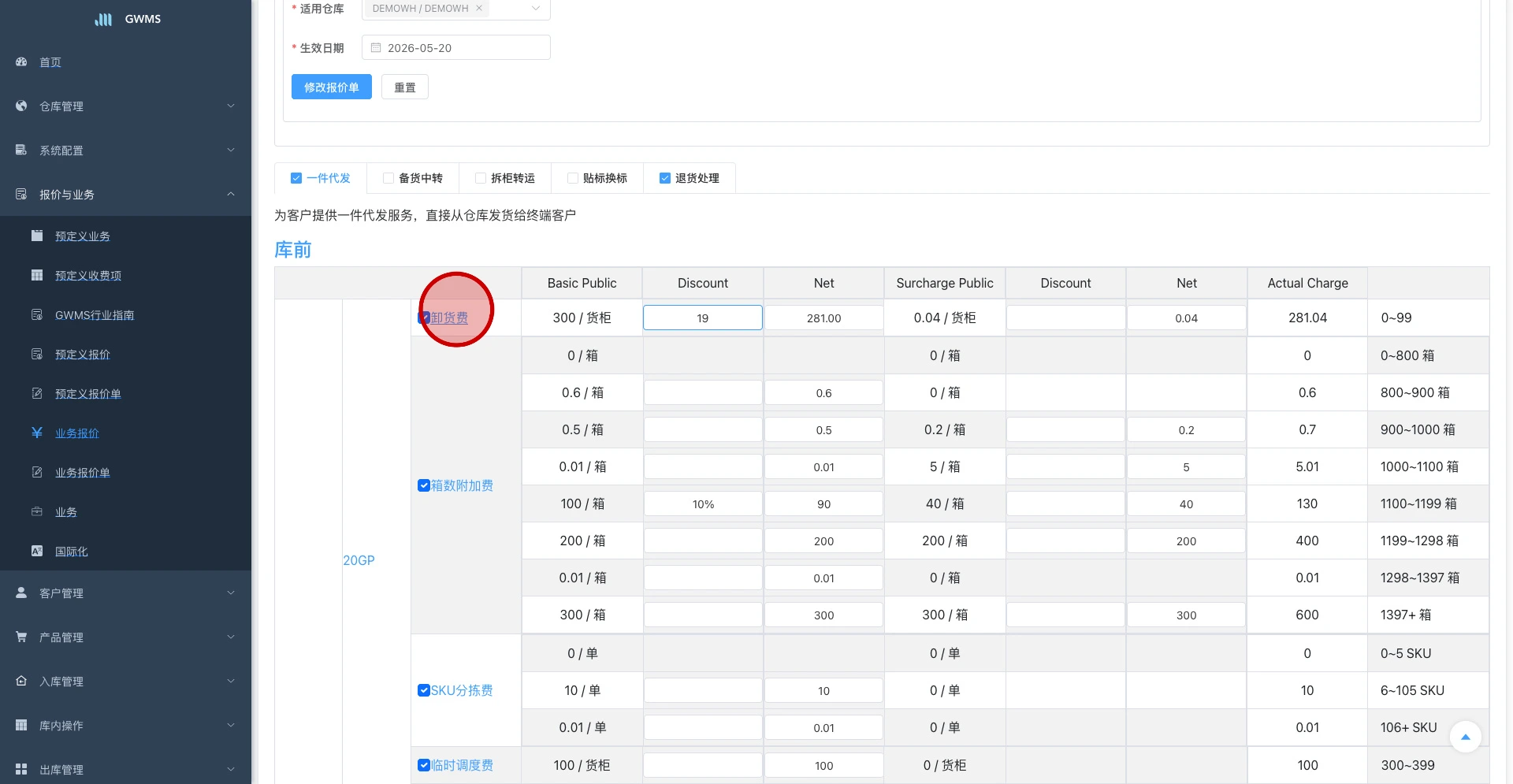Expand the 库内操作 menu chevron
The image size is (1513, 784).
click(x=231, y=725)
